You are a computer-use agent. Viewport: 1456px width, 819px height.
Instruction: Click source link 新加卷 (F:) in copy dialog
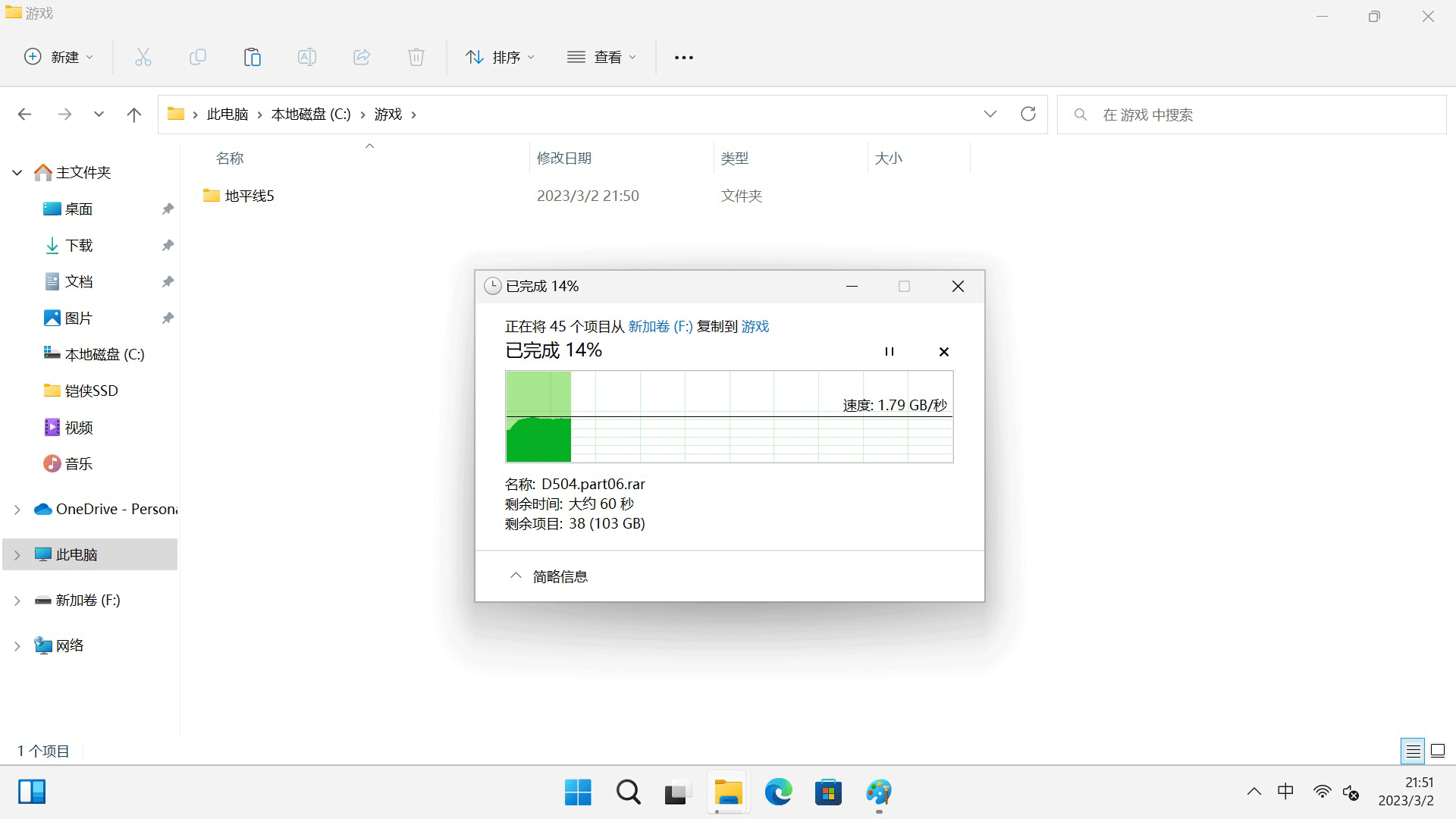[661, 327]
